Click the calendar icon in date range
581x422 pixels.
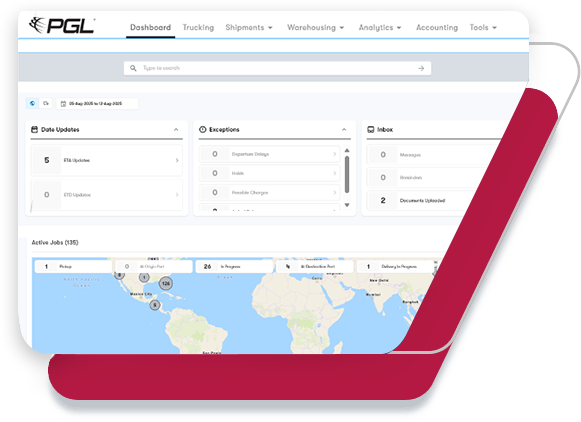(x=63, y=104)
